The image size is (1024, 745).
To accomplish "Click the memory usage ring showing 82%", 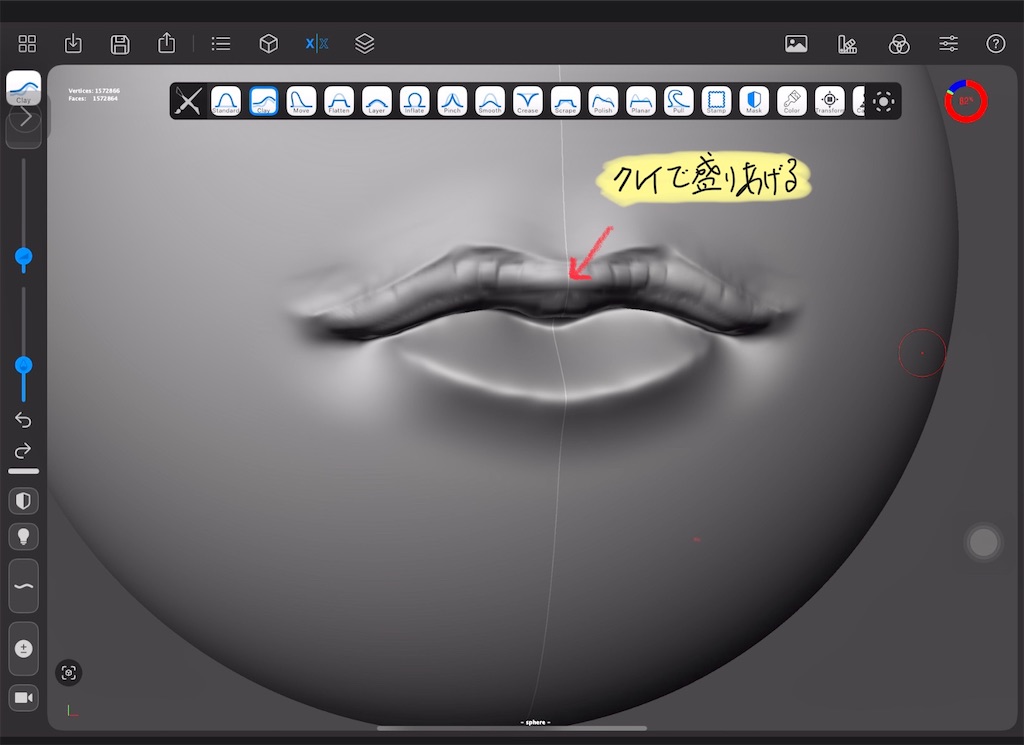I will pos(966,101).
